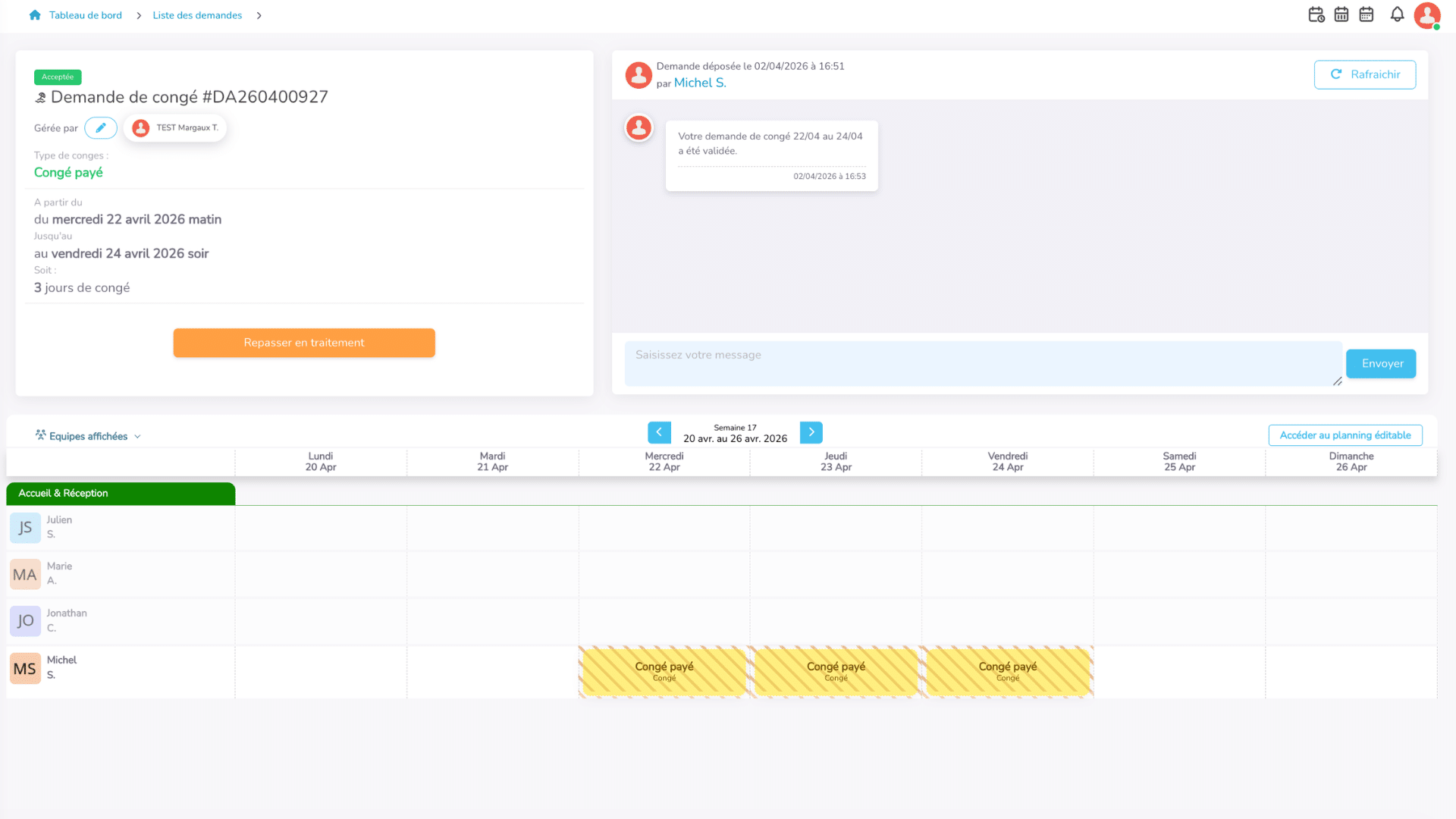Click the JS avatar for Julien S.
This screenshot has width=1456, height=819.
25,528
